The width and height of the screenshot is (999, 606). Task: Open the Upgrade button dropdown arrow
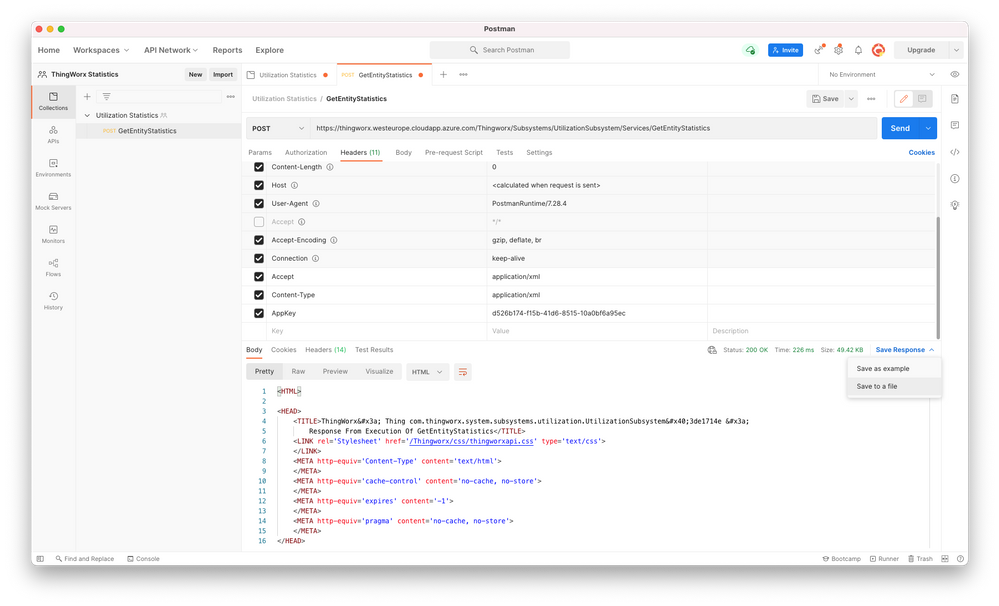click(956, 50)
